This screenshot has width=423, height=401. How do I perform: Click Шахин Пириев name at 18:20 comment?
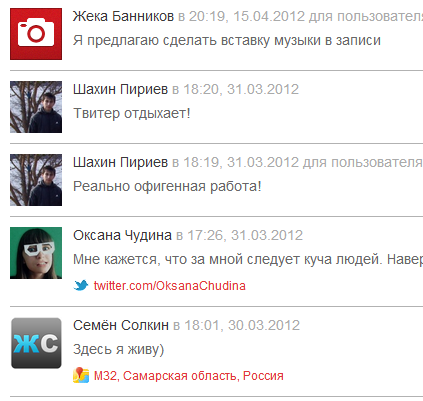[x=120, y=89]
